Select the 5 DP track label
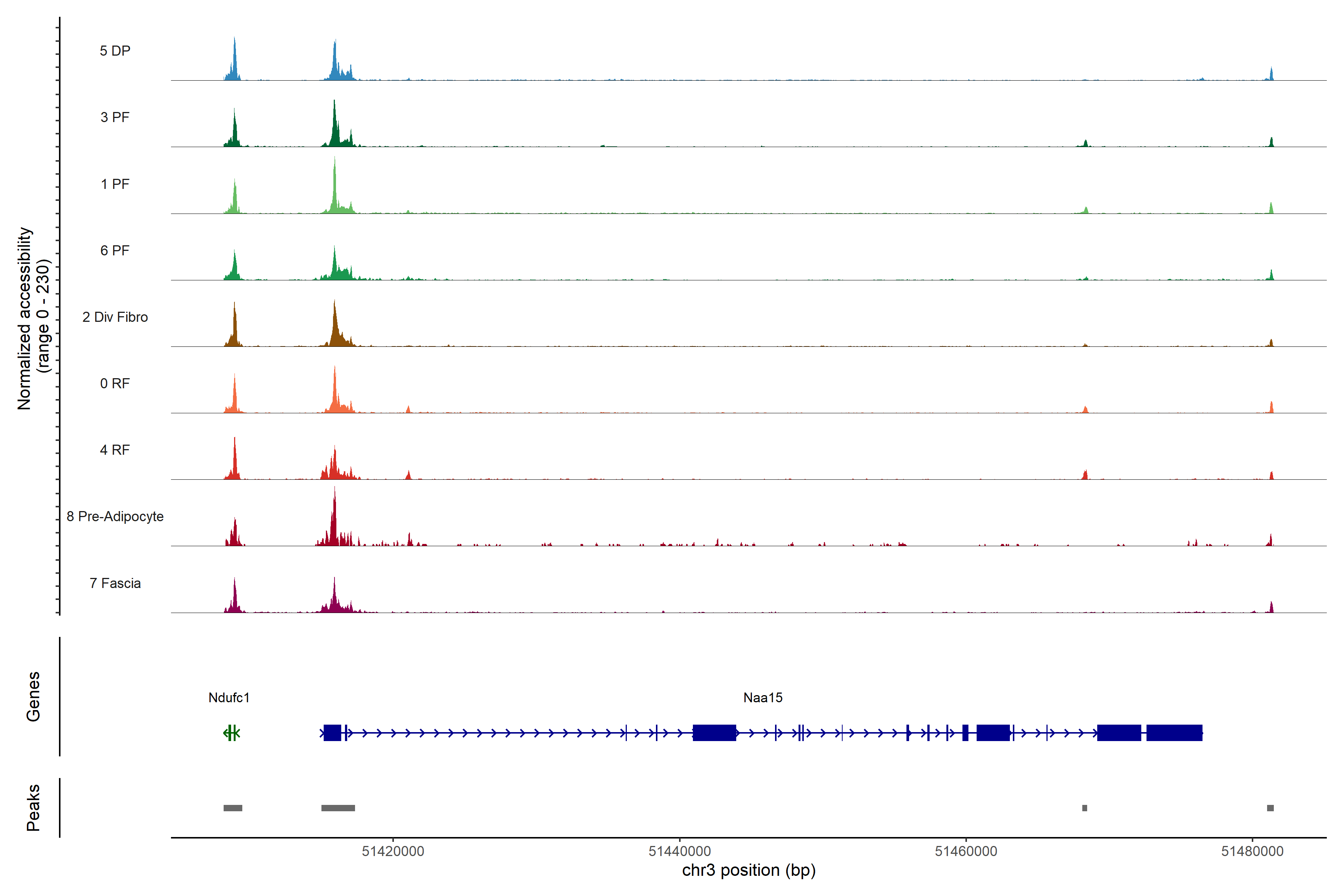Screen dimensions: 1344x896 [x=115, y=51]
